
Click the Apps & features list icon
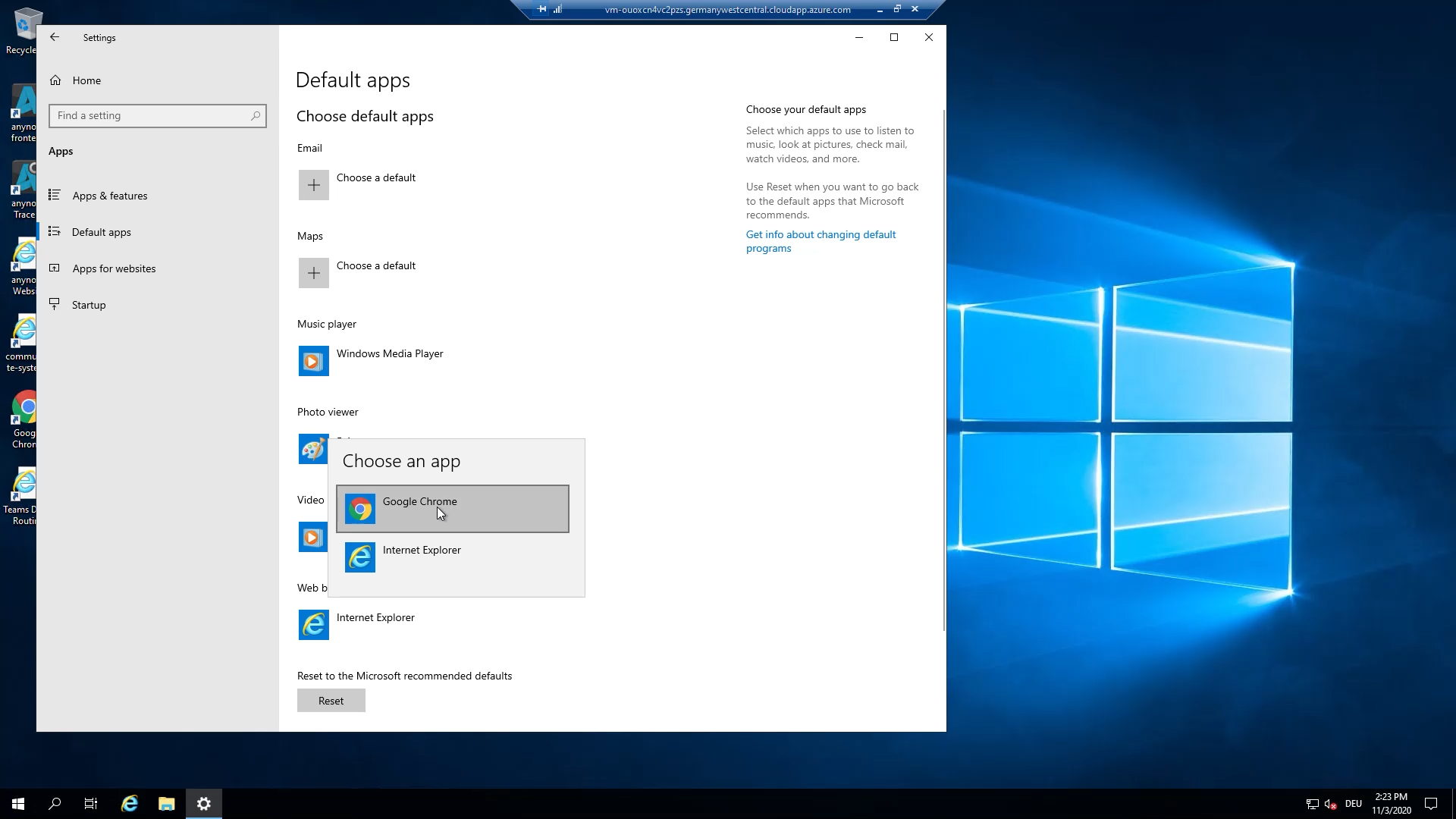click(x=55, y=195)
